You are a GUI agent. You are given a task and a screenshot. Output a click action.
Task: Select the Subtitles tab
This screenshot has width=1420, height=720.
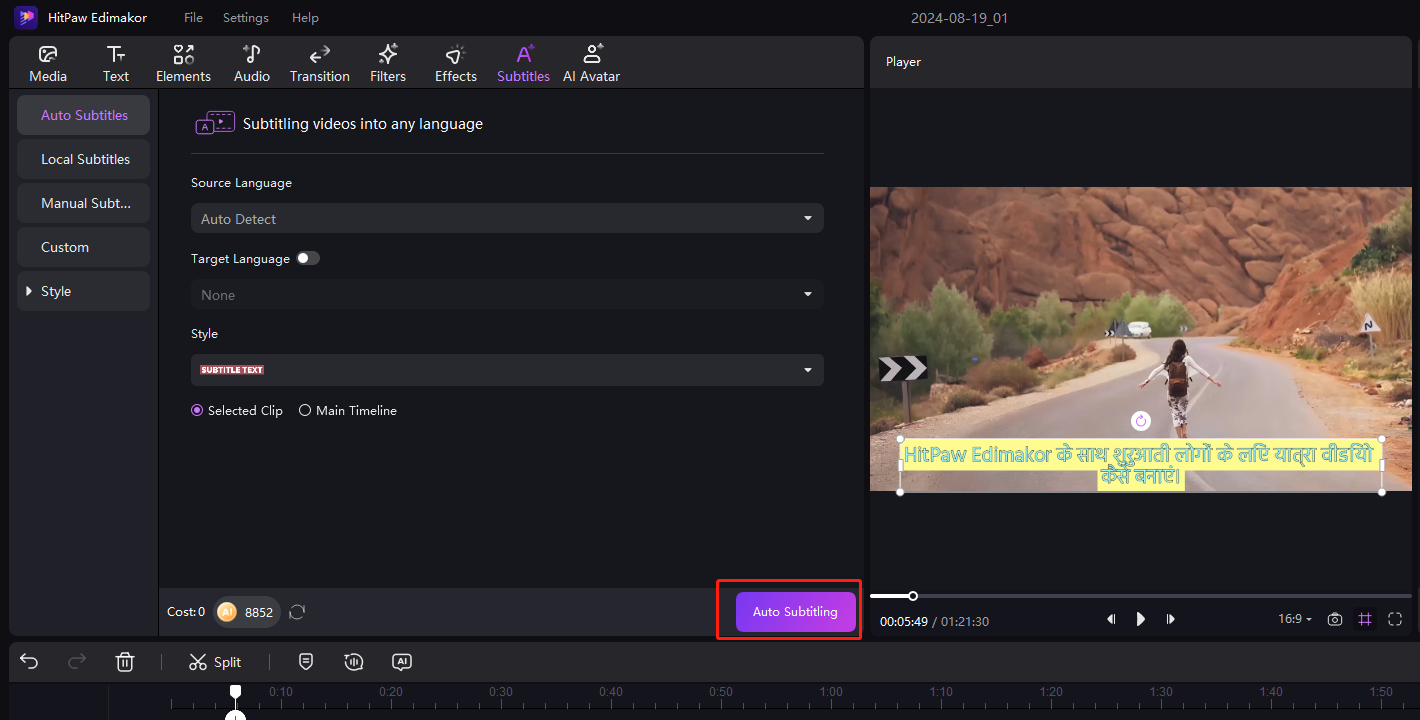coord(523,64)
